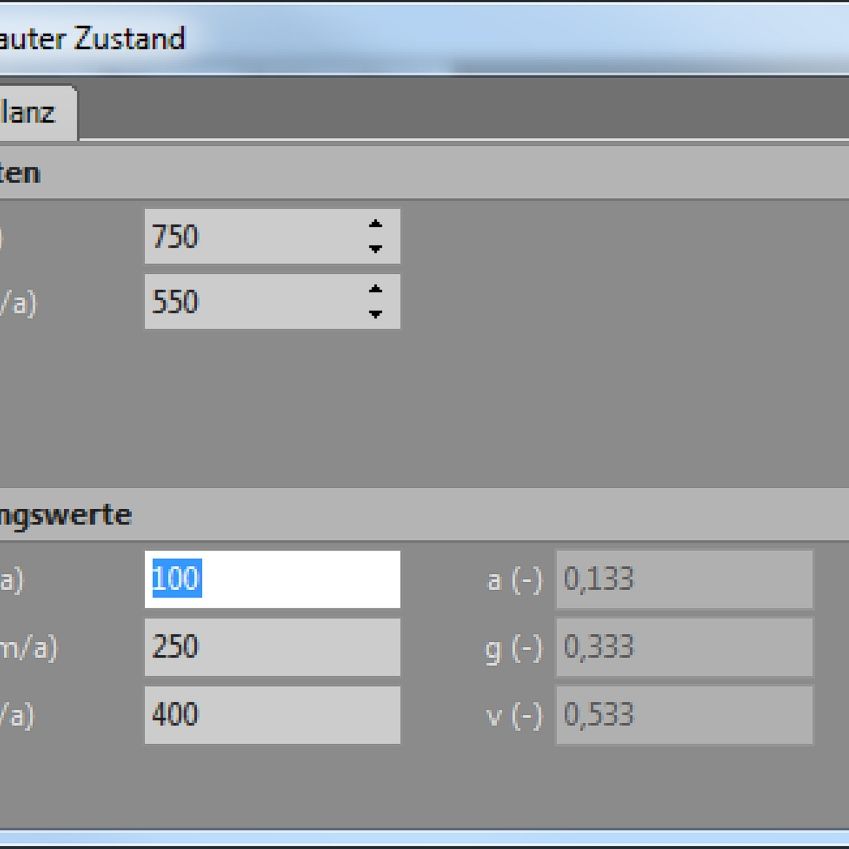Click the 'v (-)' label

pos(514,716)
